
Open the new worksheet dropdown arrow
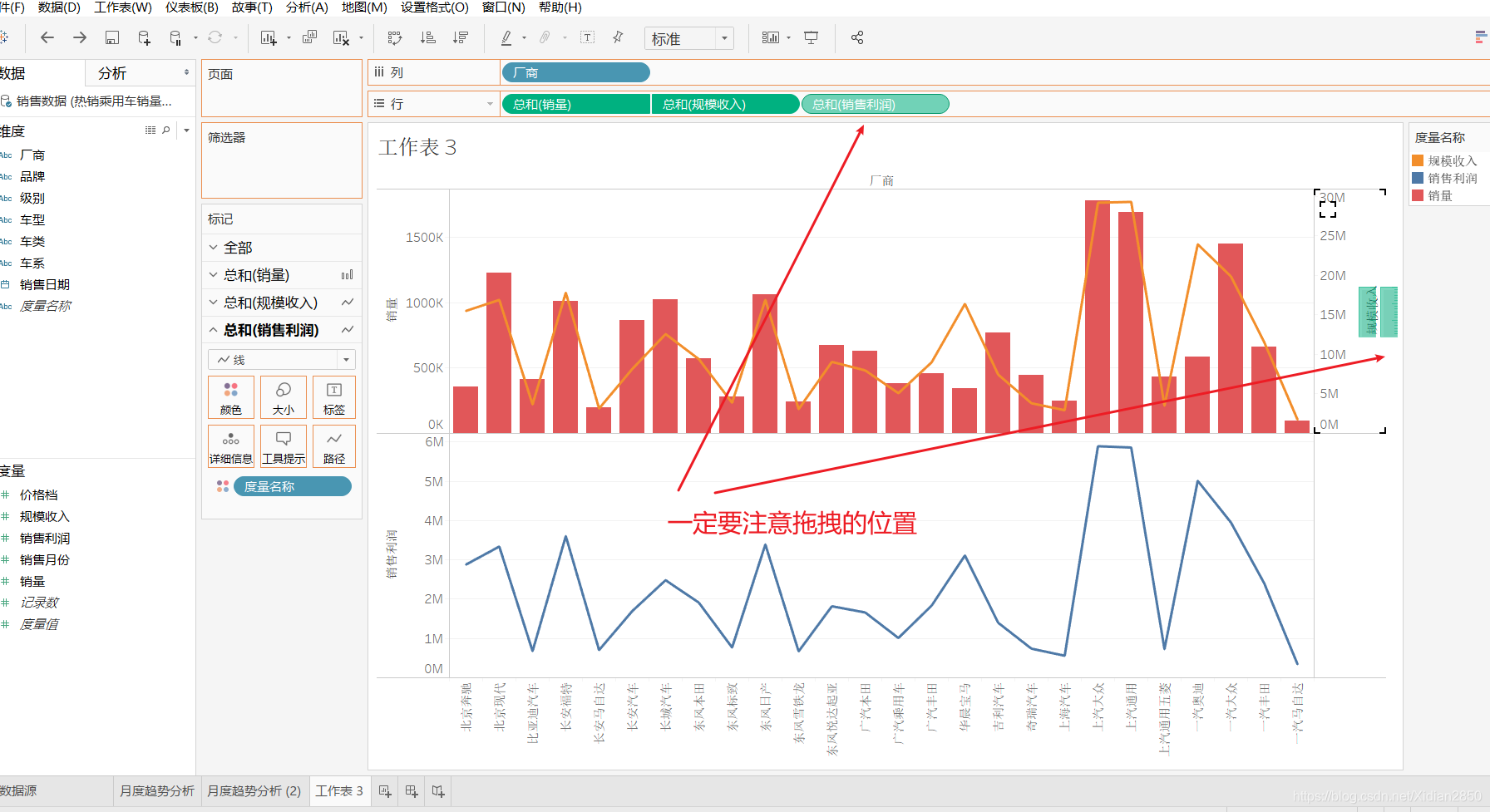pos(289,37)
